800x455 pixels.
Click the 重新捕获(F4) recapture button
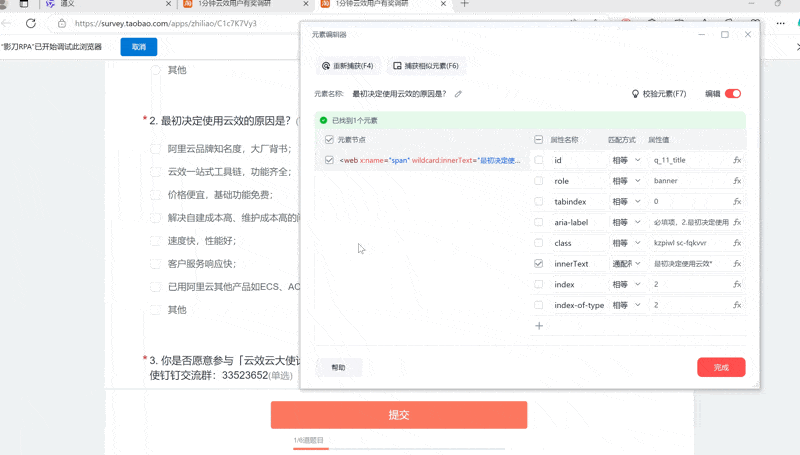coord(346,66)
